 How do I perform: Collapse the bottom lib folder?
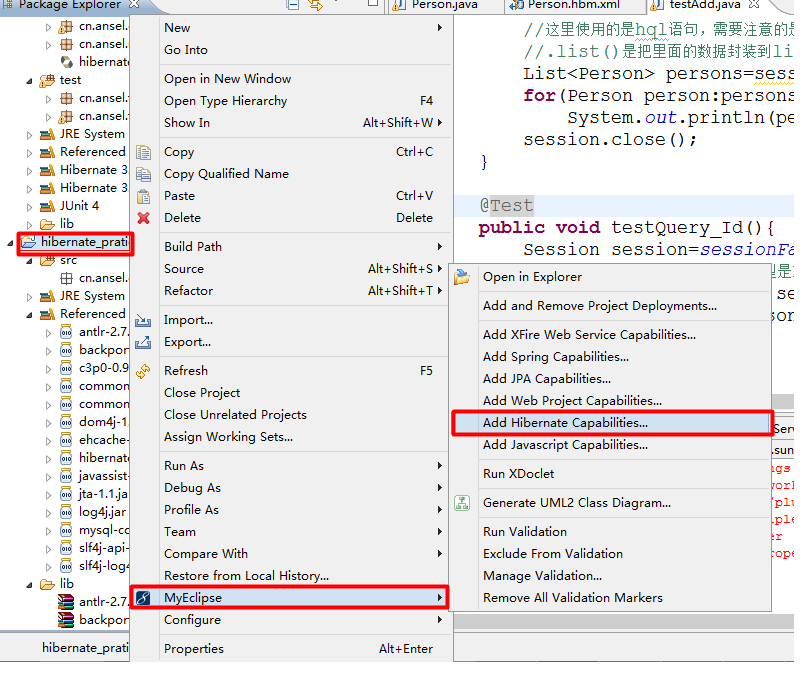pyautogui.click(x=29, y=585)
